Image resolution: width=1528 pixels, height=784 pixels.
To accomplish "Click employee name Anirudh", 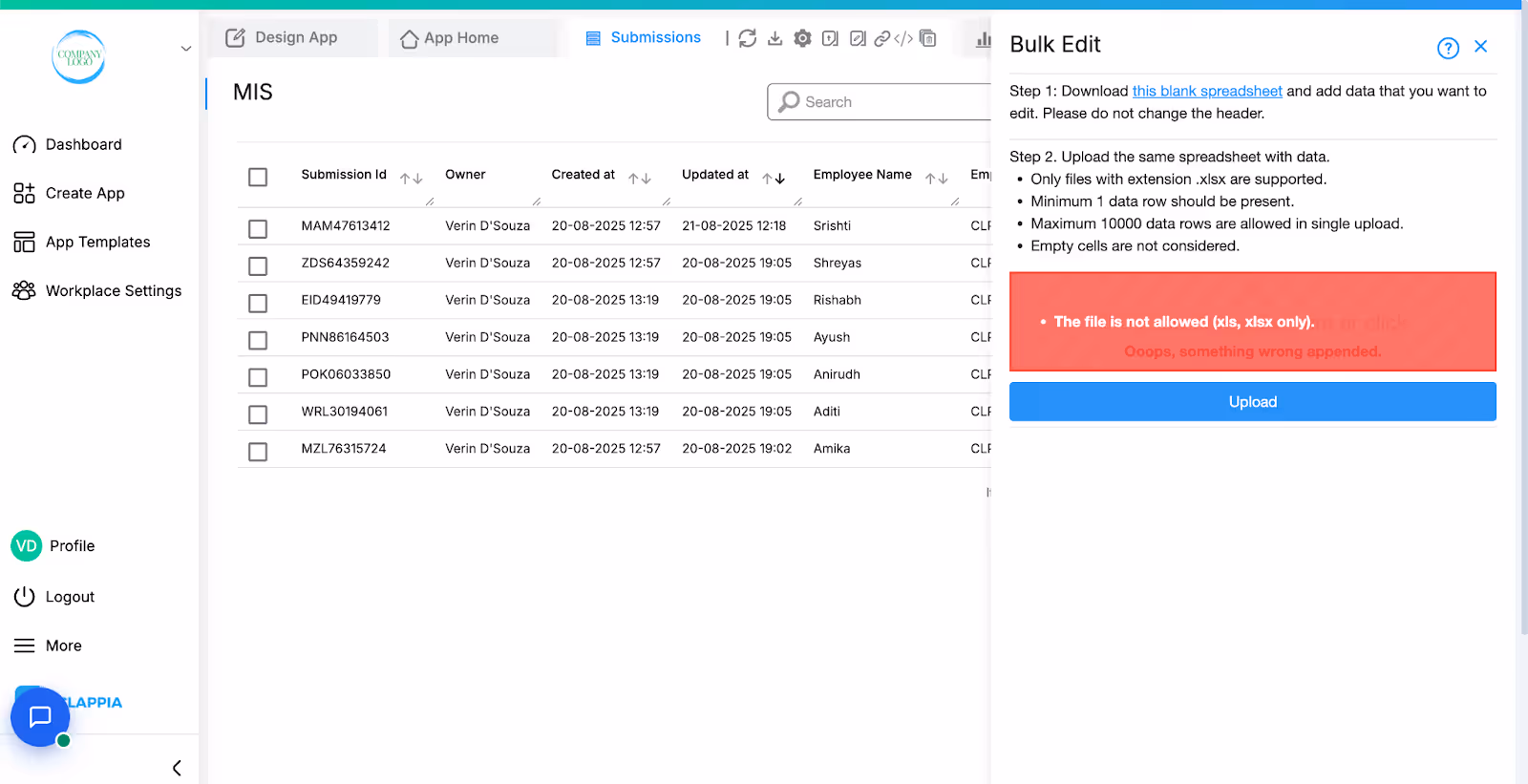I will click(837, 374).
